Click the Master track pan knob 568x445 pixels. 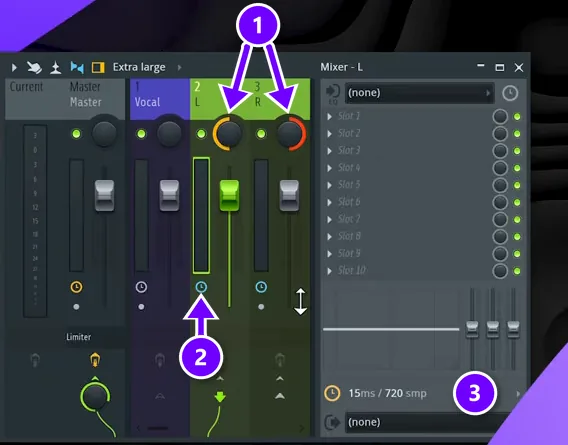click(104, 133)
